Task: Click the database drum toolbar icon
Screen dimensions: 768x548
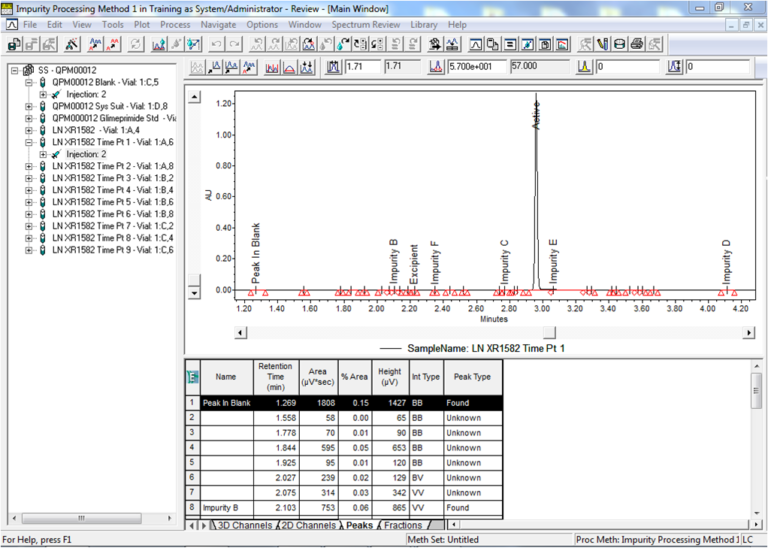Action: click(x=620, y=45)
